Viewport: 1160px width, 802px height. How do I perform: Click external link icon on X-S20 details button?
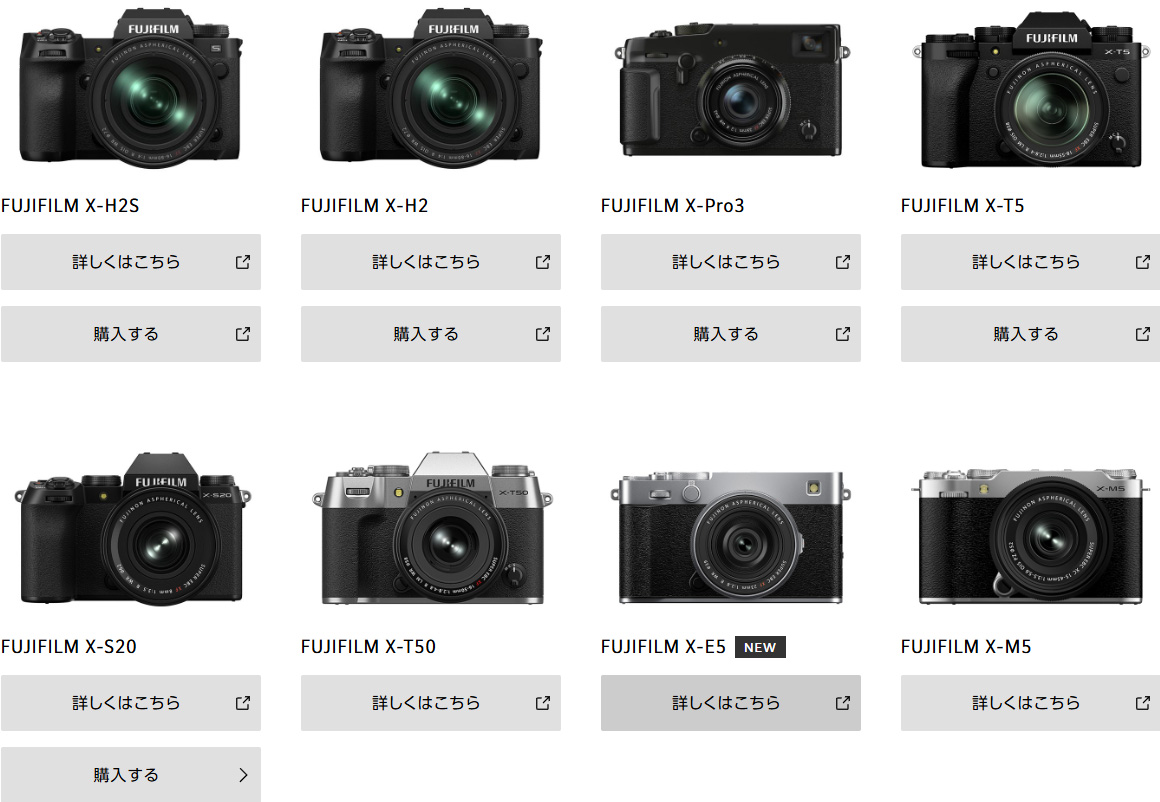click(243, 703)
